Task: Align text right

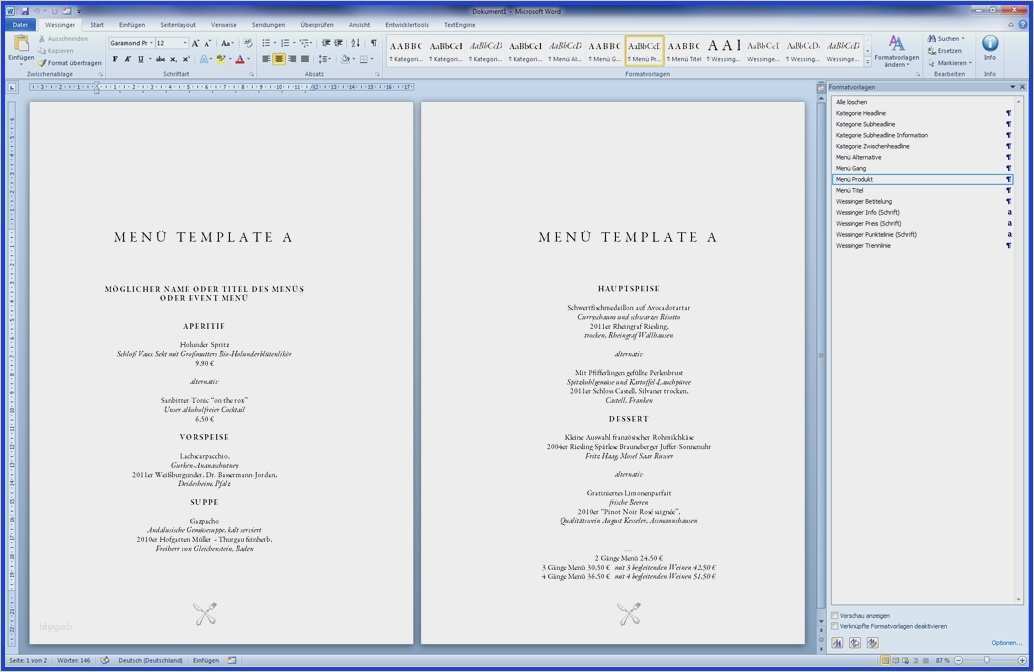Action: click(291, 59)
